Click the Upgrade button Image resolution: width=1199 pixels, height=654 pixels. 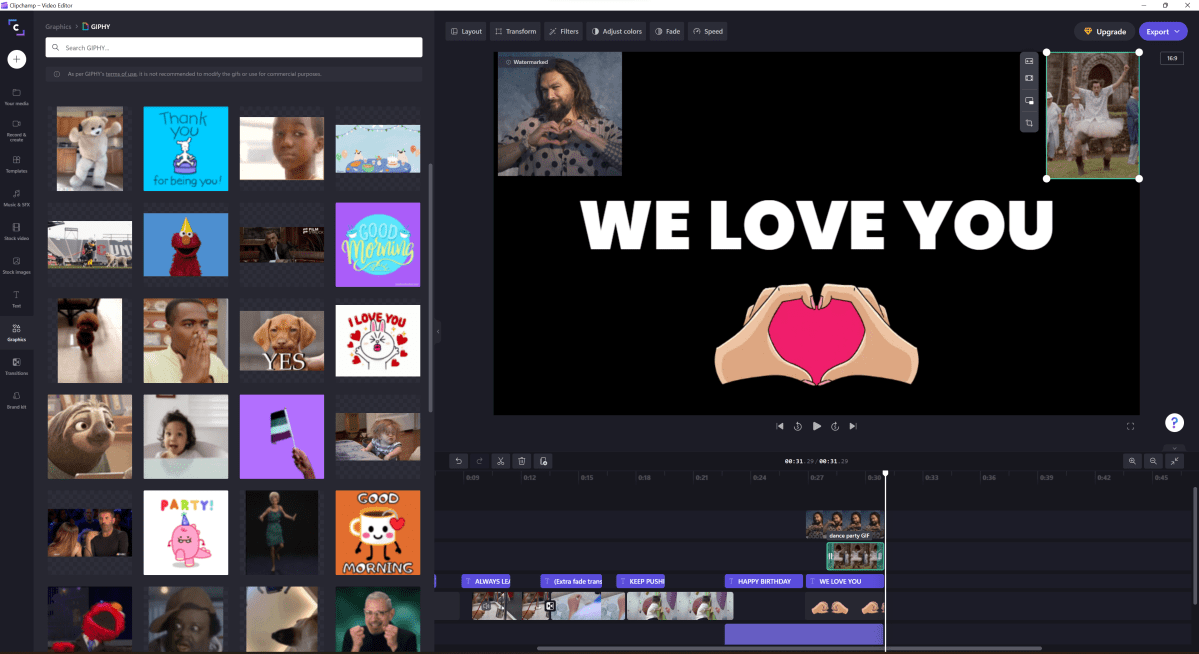(1104, 32)
